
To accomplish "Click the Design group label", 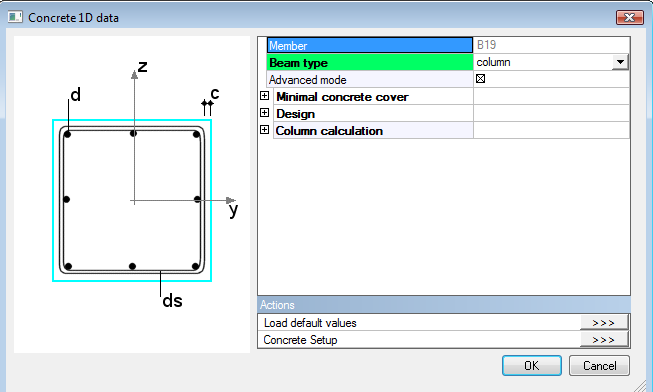I will [x=295, y=114].
